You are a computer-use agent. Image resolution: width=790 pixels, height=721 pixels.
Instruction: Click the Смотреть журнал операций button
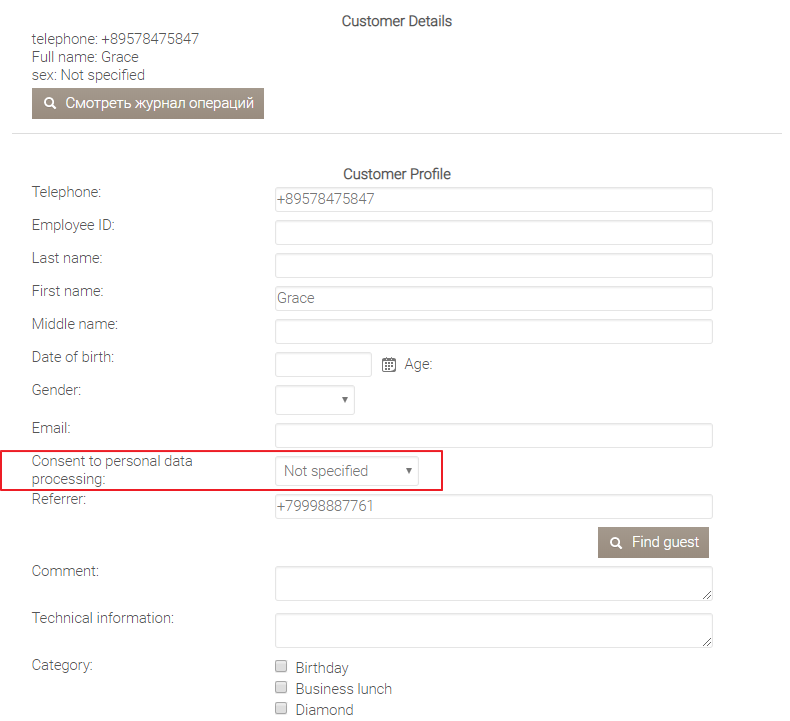pos(148,103)
